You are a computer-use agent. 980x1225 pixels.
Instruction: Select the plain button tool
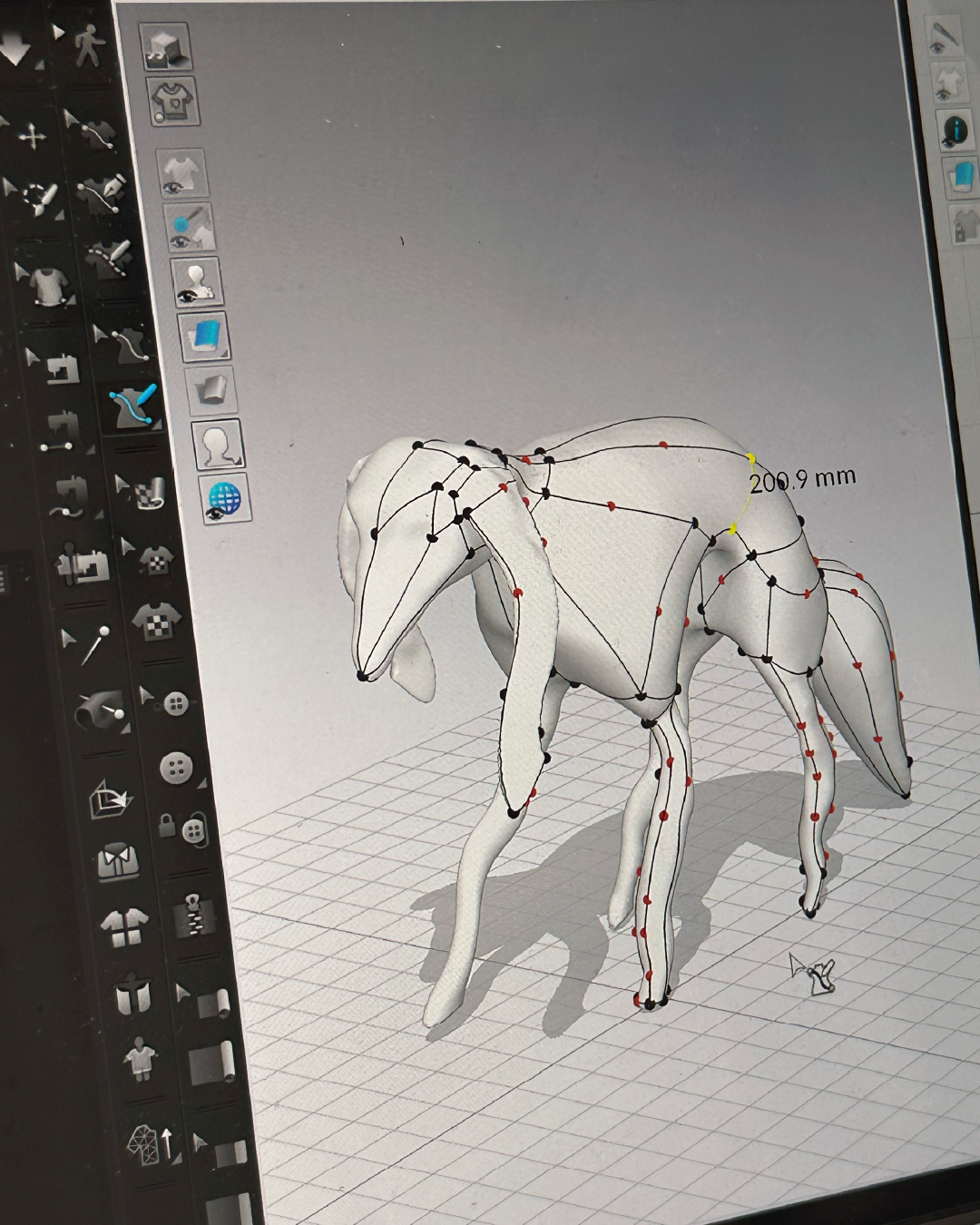(x=175, y=769)
